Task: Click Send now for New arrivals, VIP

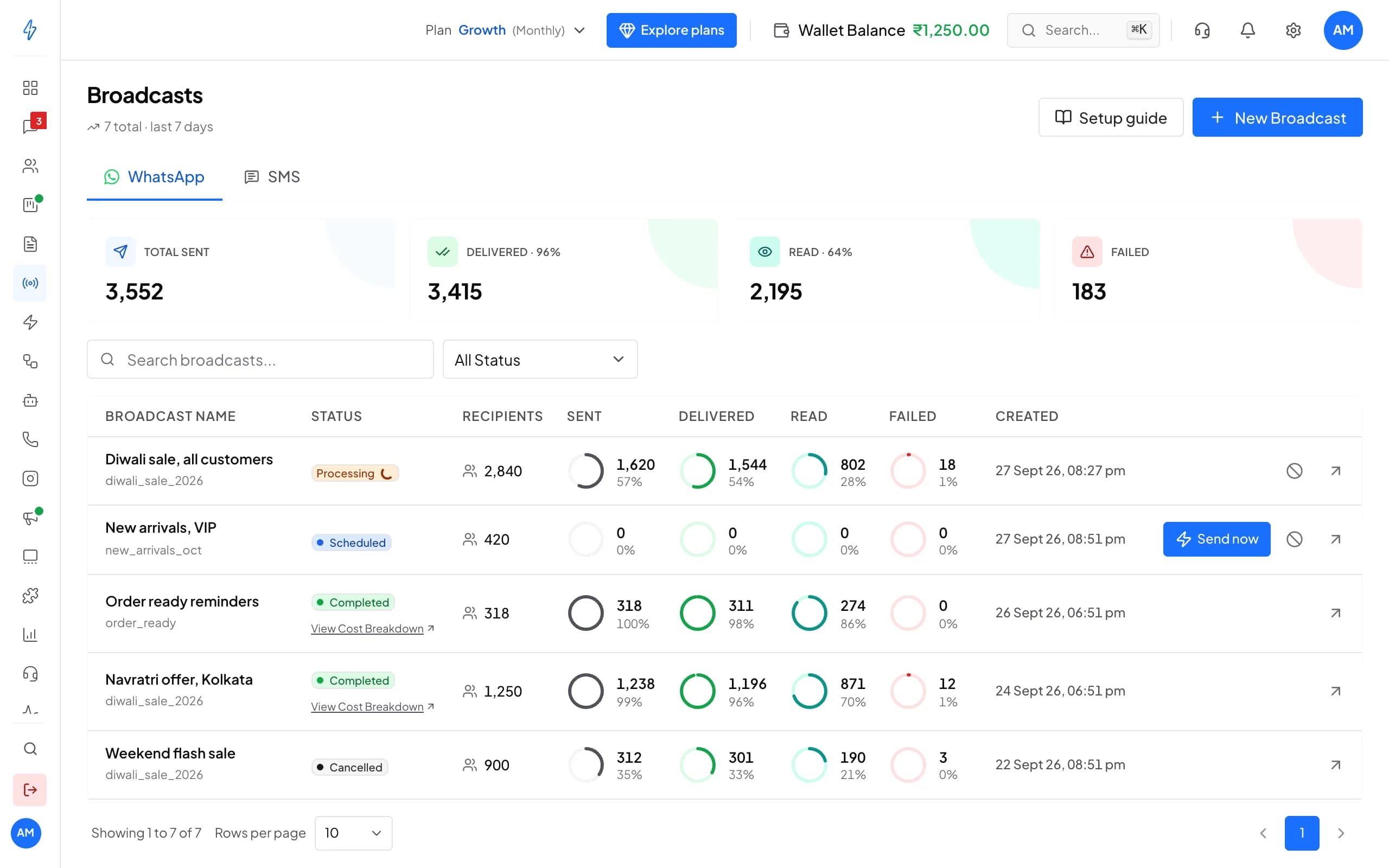Action: [1216, 539]
